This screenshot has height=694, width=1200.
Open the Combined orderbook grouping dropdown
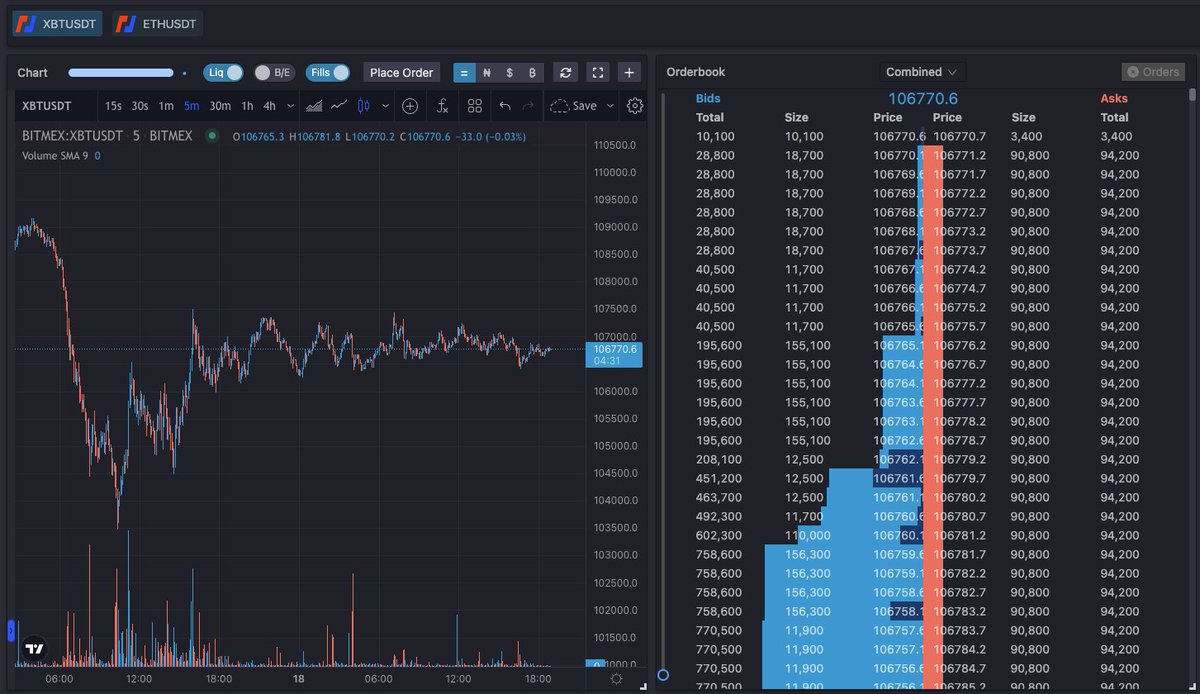click(x=922, y=72)
